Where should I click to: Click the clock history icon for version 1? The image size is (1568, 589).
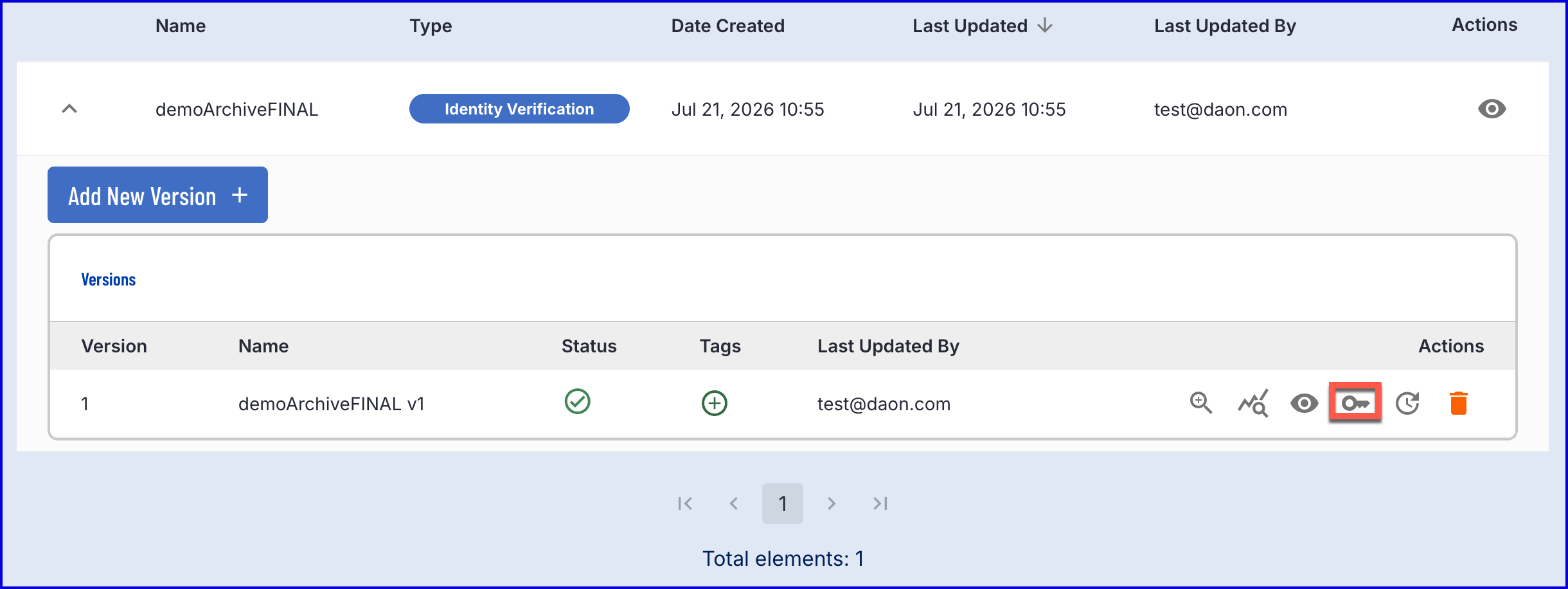pos(1407,403)
